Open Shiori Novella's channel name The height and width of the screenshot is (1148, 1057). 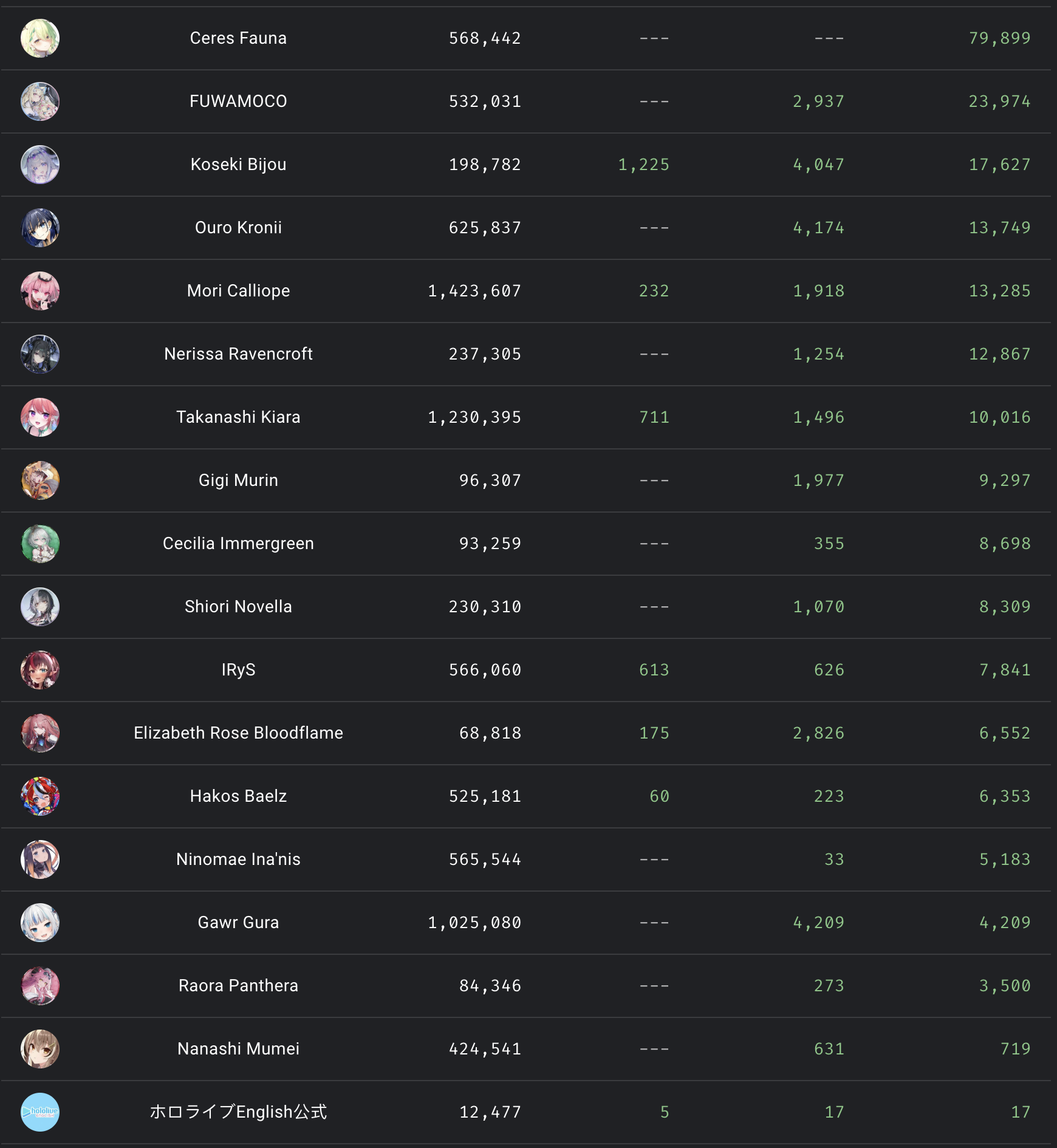pyautogui.click(x=238, y=607)
